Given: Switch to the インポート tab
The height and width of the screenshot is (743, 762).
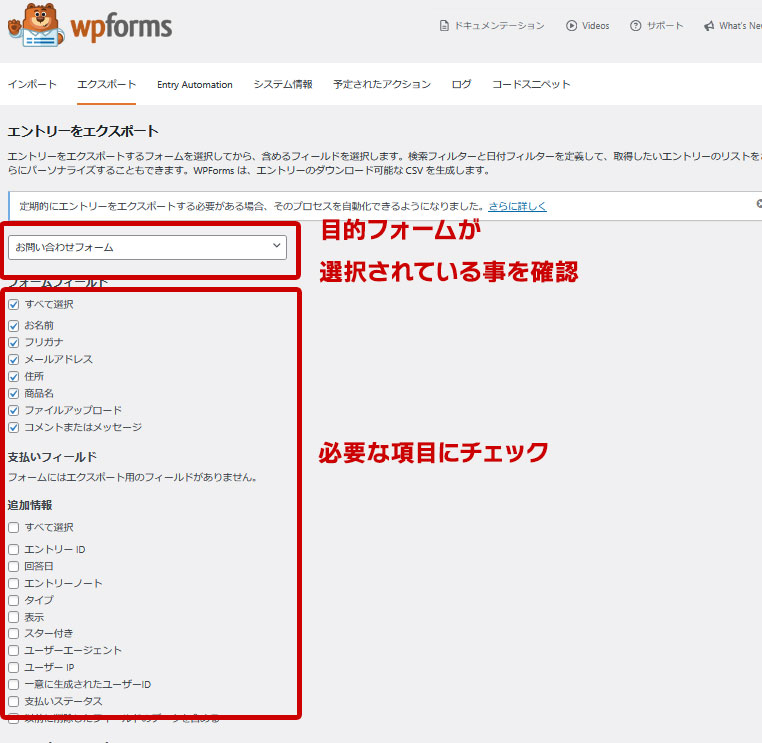Looking at the screenshot, I should 32,84.
